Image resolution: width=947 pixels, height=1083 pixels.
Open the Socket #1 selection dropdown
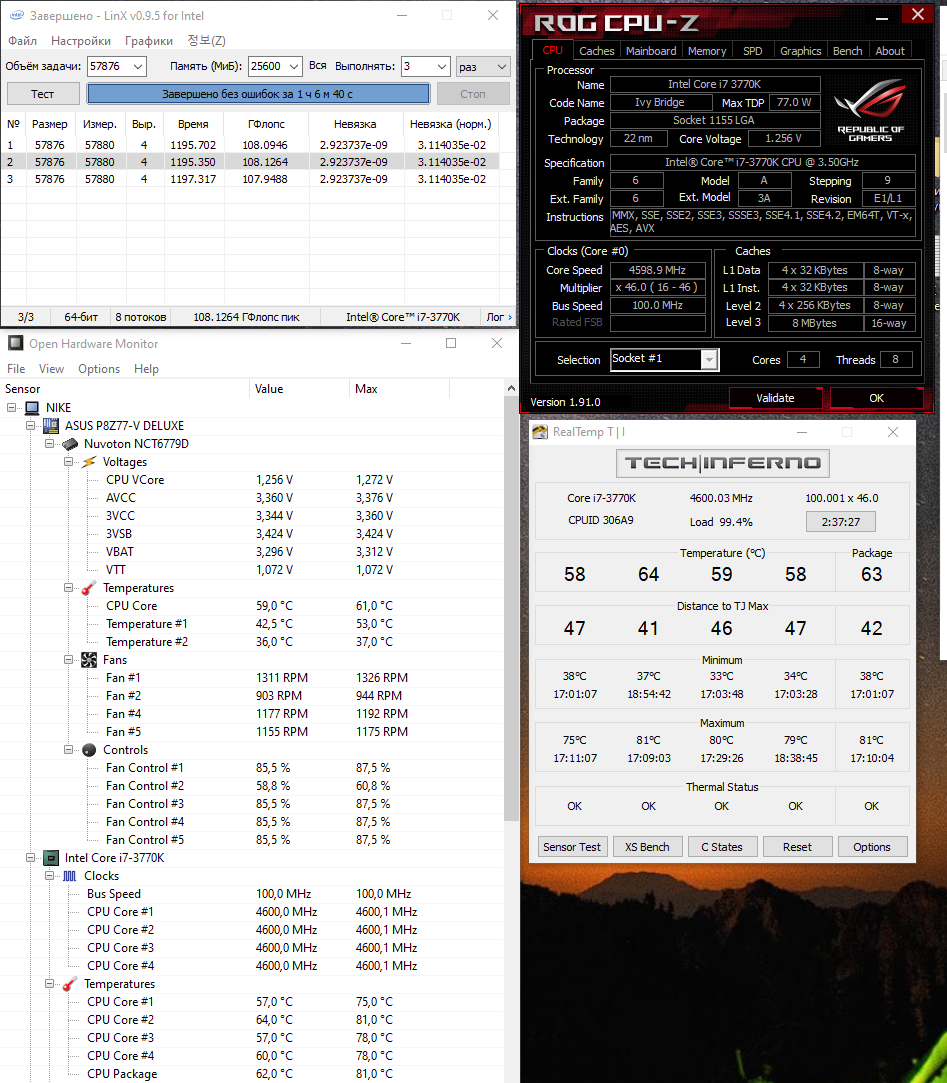click(x=709, y=360)
